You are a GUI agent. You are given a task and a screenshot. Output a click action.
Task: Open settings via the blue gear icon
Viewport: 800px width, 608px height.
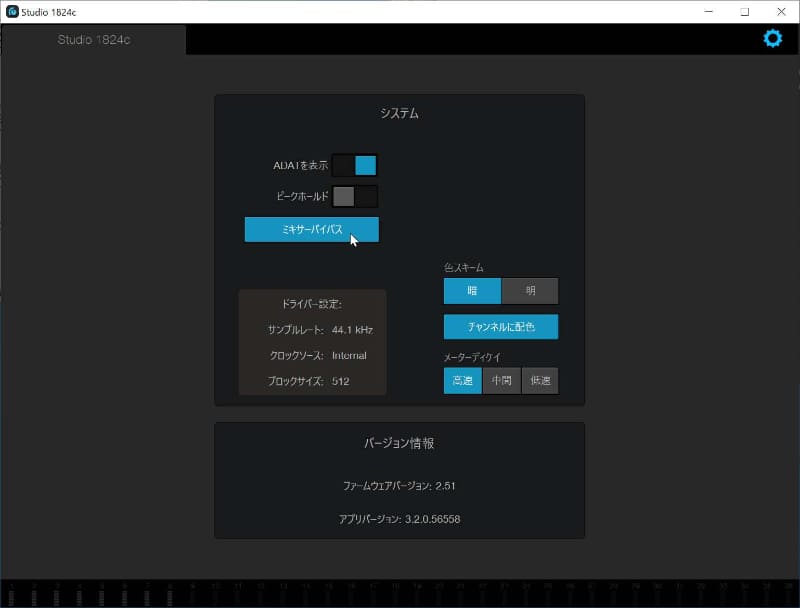772,38
